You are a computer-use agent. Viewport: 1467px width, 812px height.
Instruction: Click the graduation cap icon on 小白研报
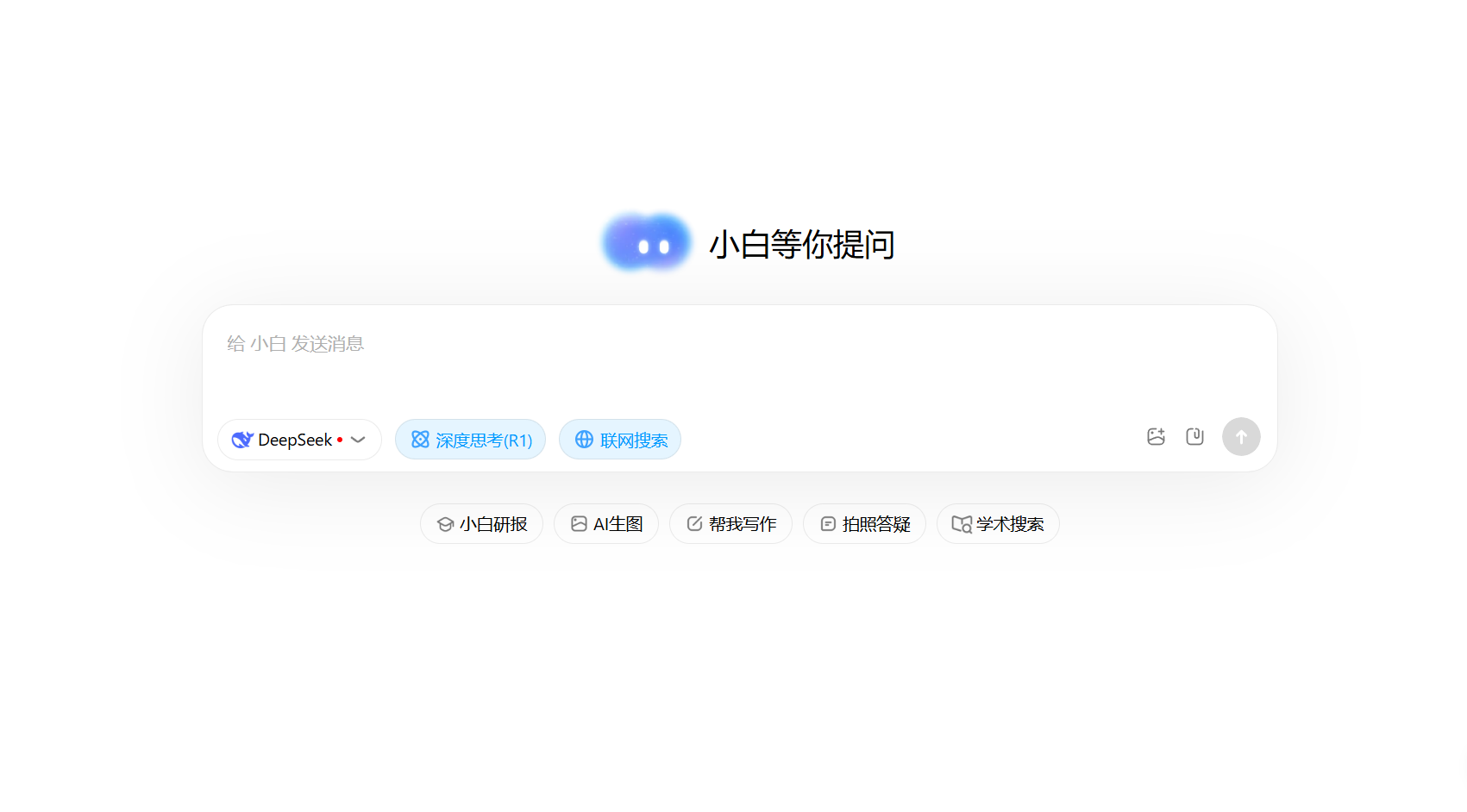444,523
